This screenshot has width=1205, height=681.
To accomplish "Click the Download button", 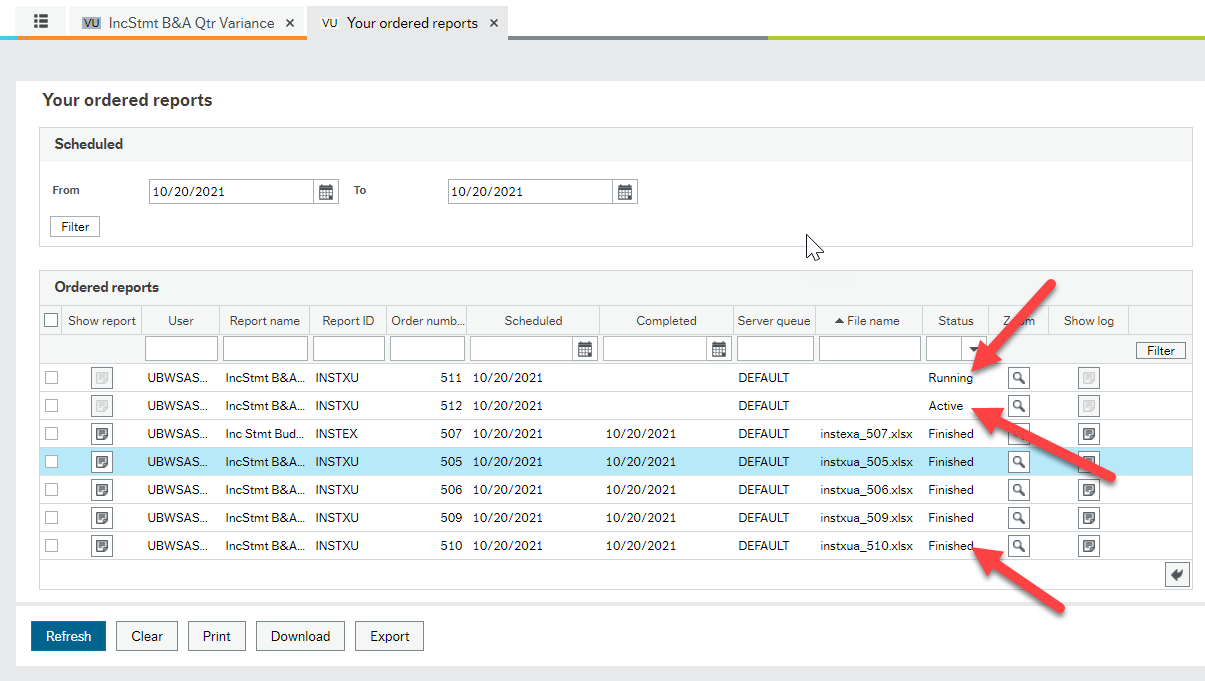I will coord(300,635).
